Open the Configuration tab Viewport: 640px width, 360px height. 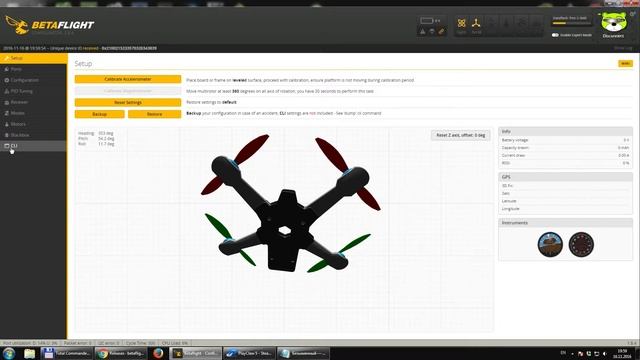33,80
